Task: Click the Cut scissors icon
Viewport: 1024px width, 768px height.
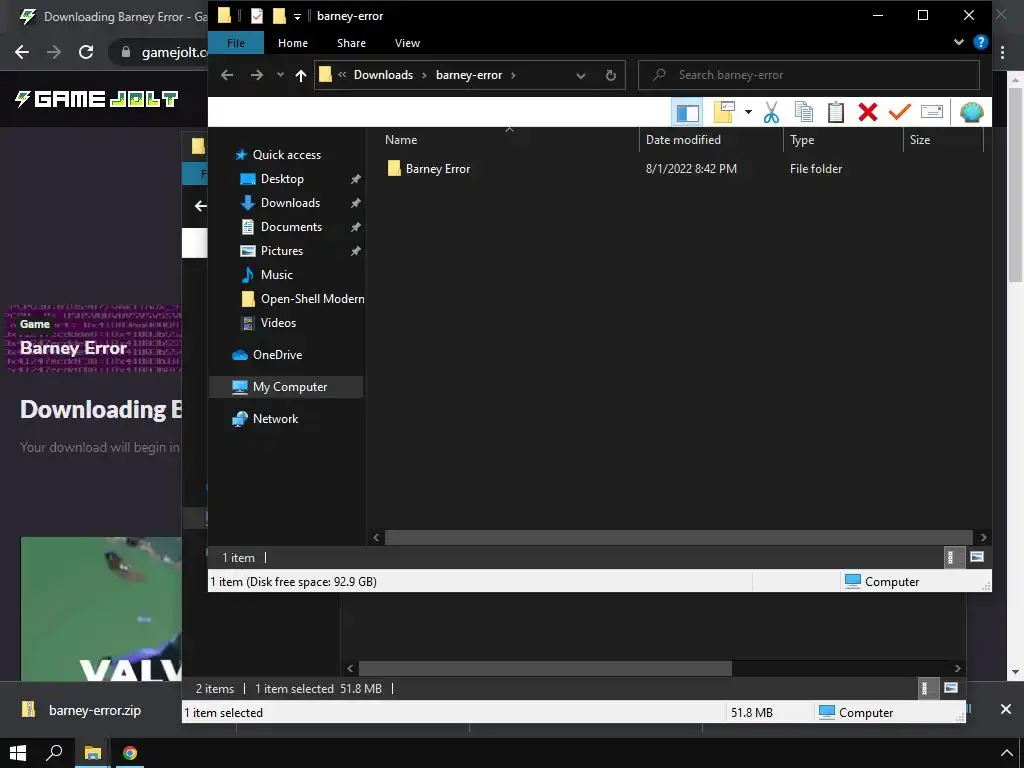Action: tap(771, 112)
